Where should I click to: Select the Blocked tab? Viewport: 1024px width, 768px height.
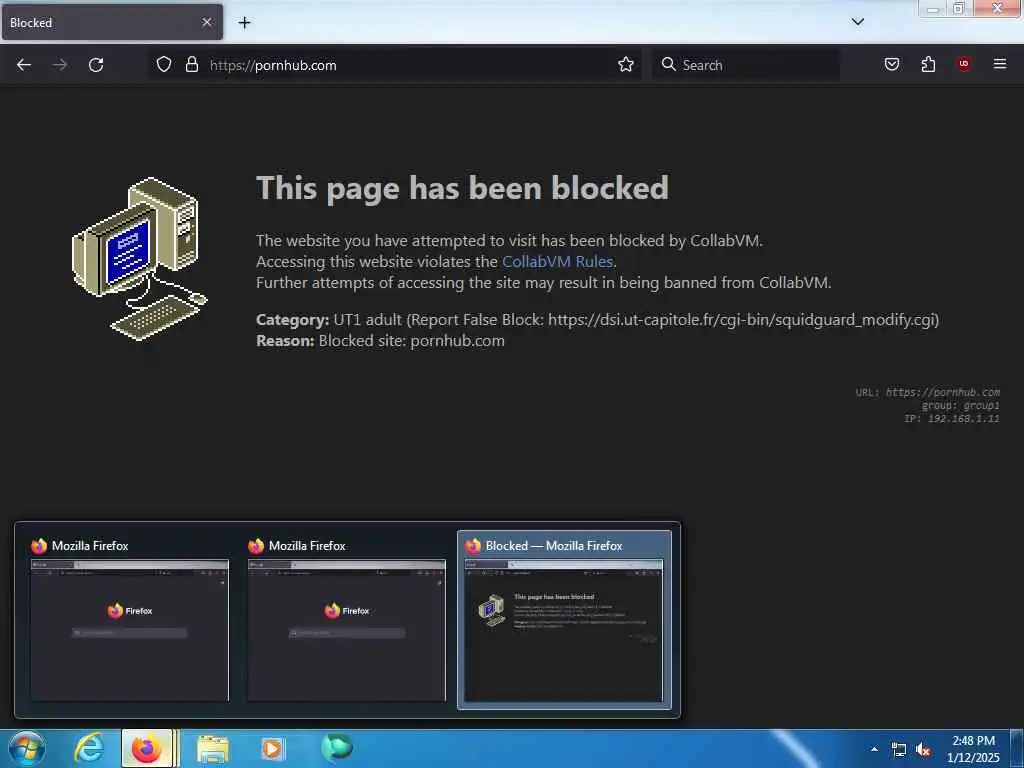click(112, 22)
